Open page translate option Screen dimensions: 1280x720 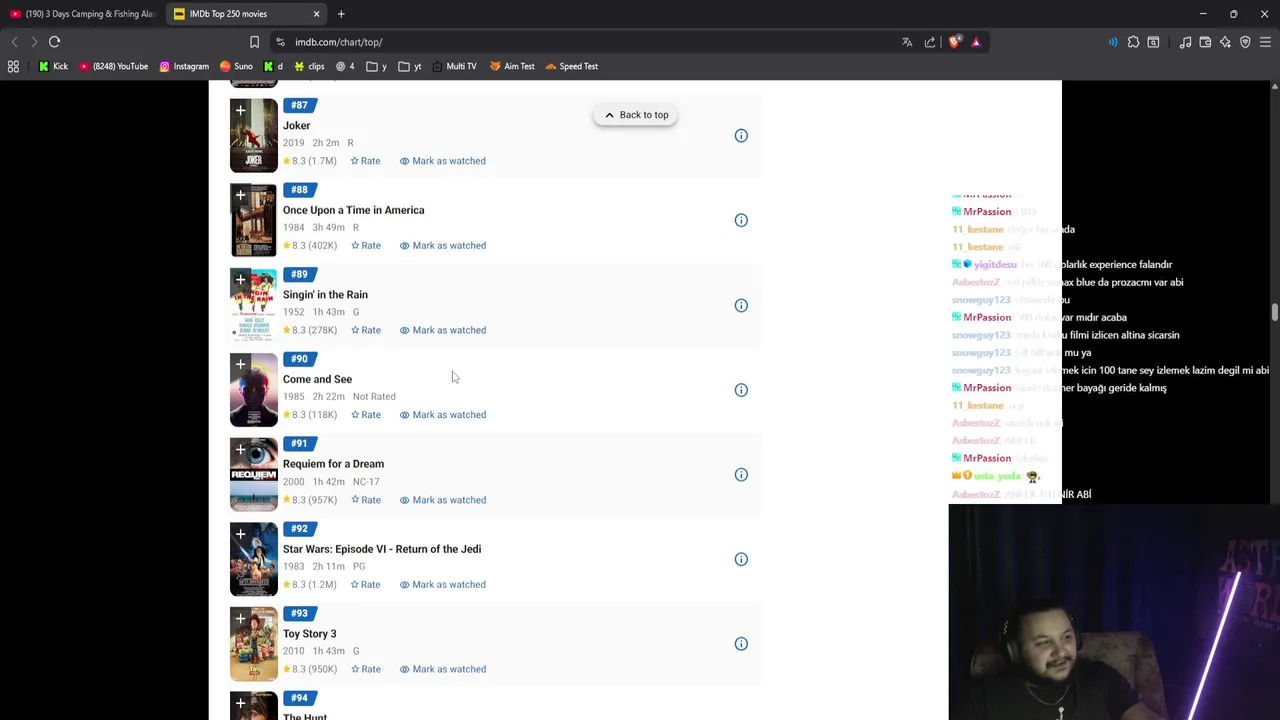click(x=907, y=42)
